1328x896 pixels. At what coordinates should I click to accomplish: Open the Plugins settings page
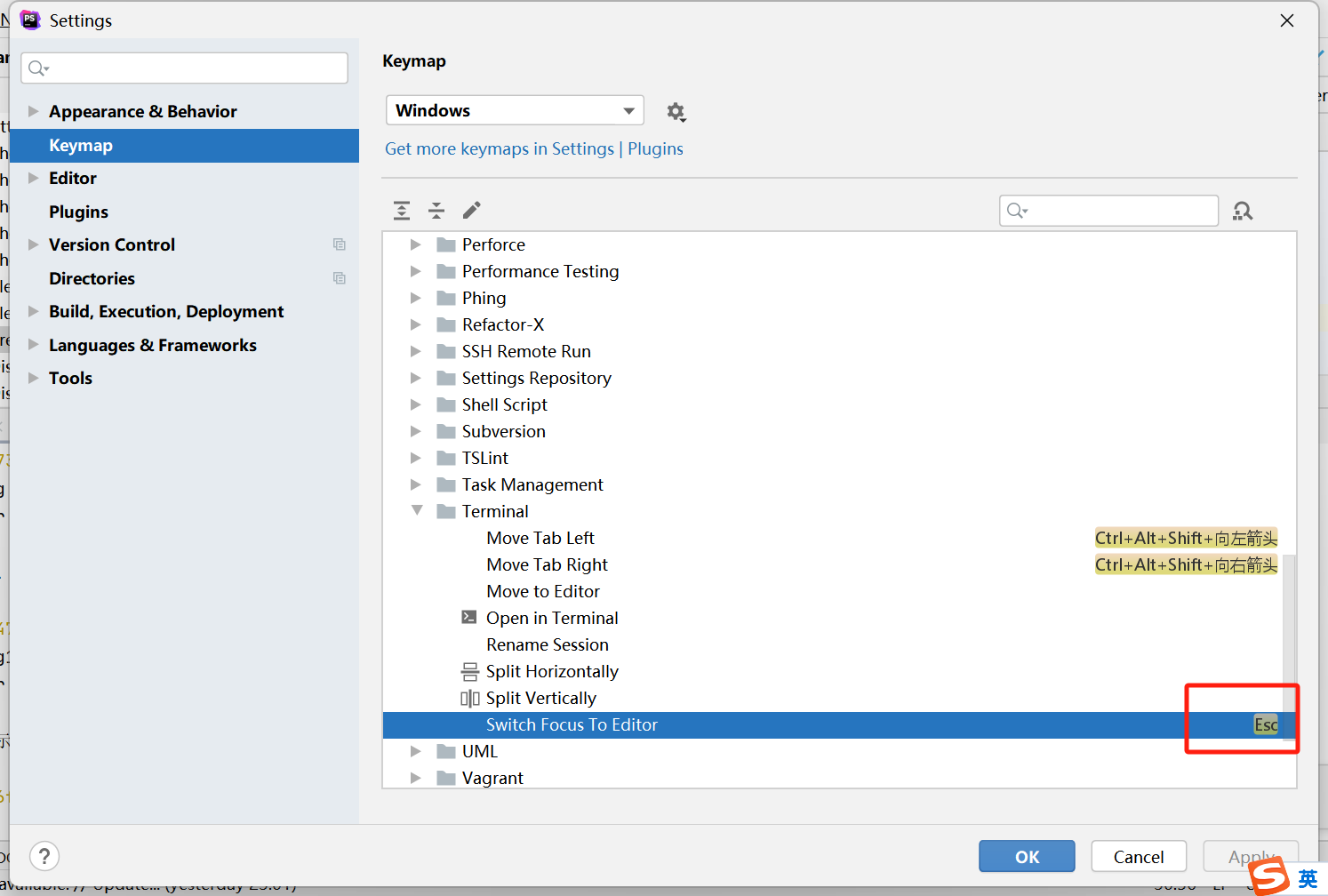(x=78, y=212)
